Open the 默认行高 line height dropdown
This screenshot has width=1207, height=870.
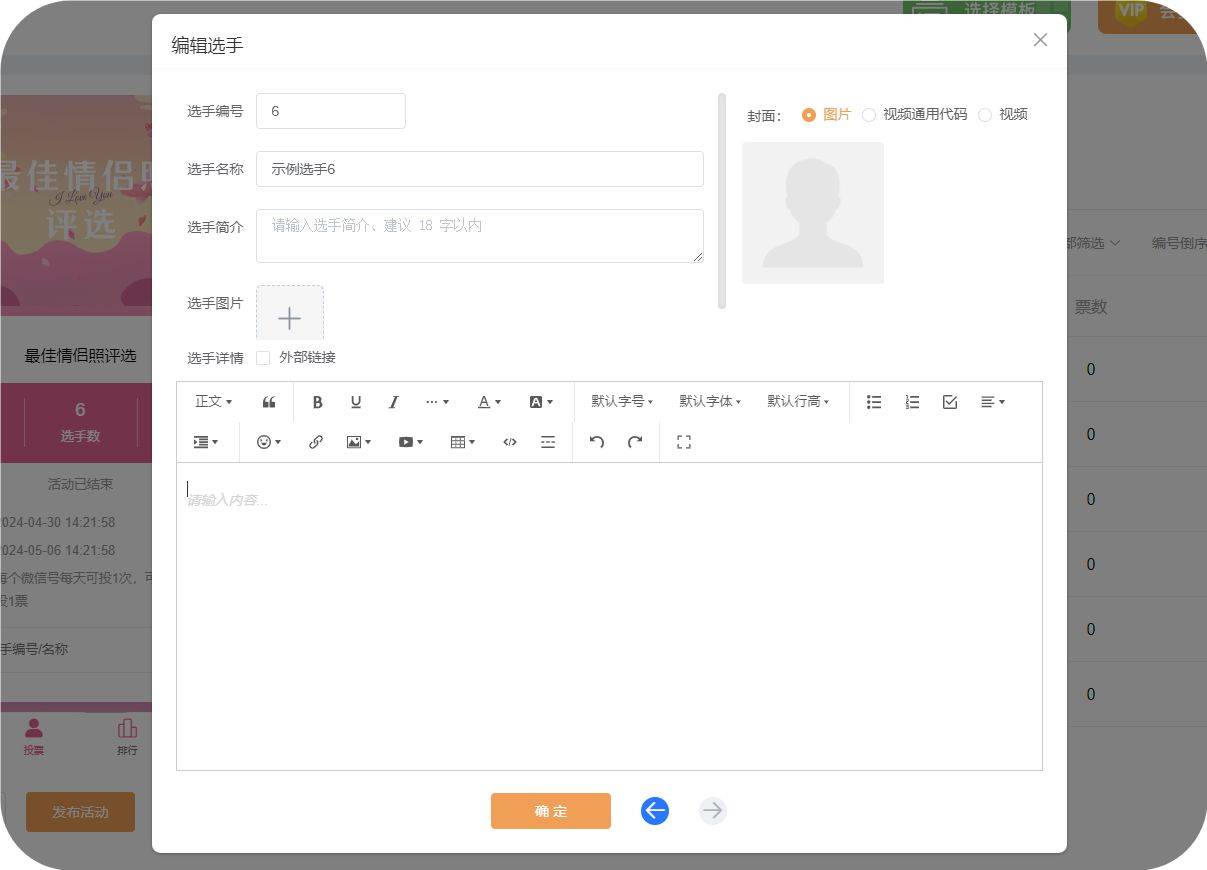(x=798, y=402)
